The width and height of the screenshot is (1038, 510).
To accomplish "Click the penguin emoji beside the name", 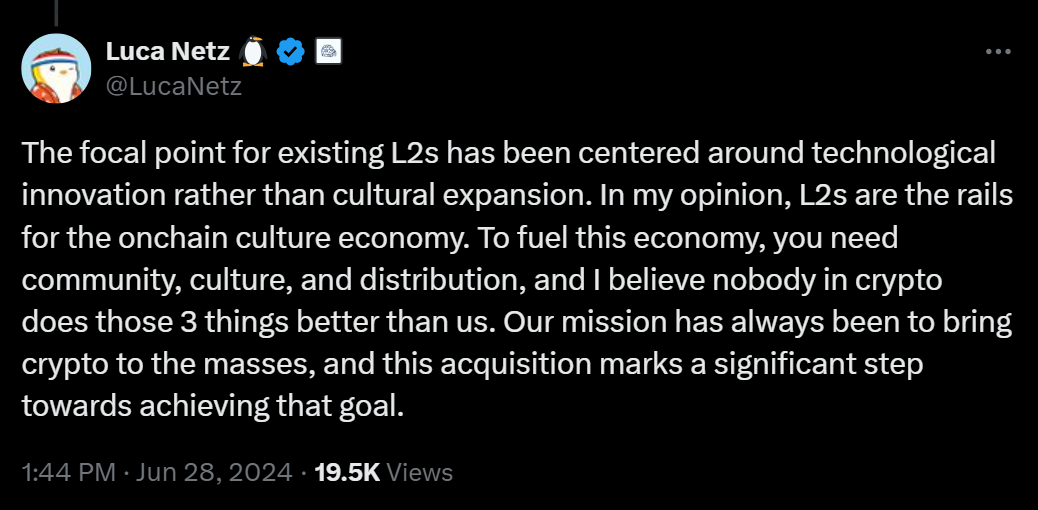I will [x=253, y=51].
